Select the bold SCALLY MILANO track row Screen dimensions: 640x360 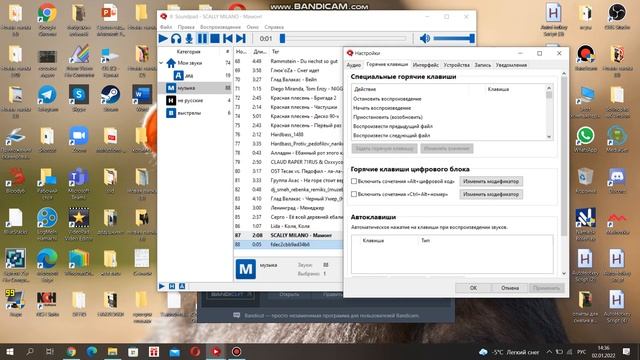click(x=288, y=235)
